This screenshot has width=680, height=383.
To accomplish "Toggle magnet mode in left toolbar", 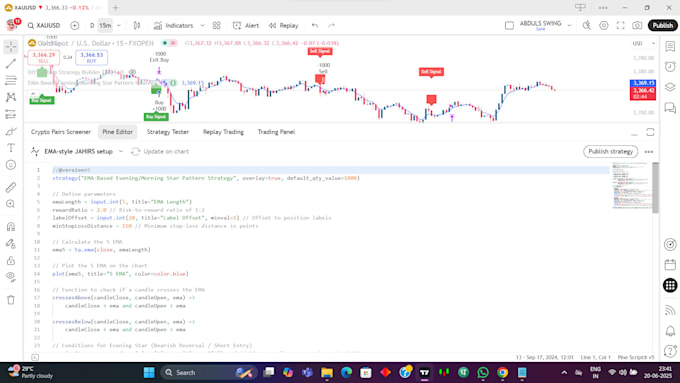I will [x=11, y=227].
